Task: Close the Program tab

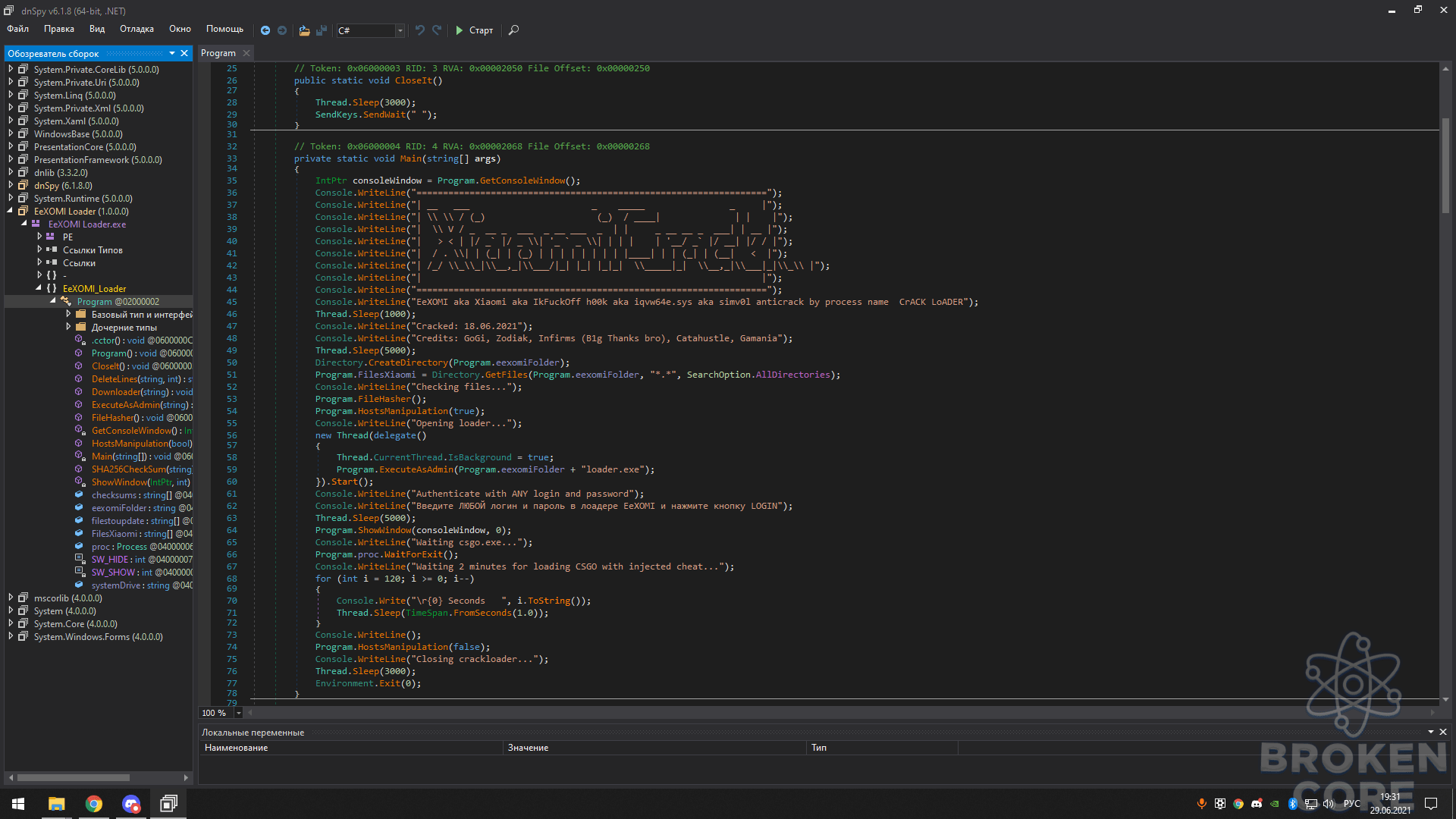Action: tap(246, 53)
